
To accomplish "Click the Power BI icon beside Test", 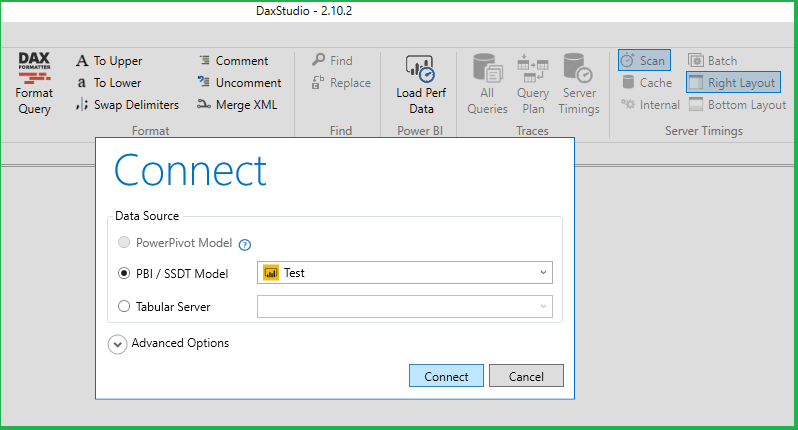I will click(271, 273).
